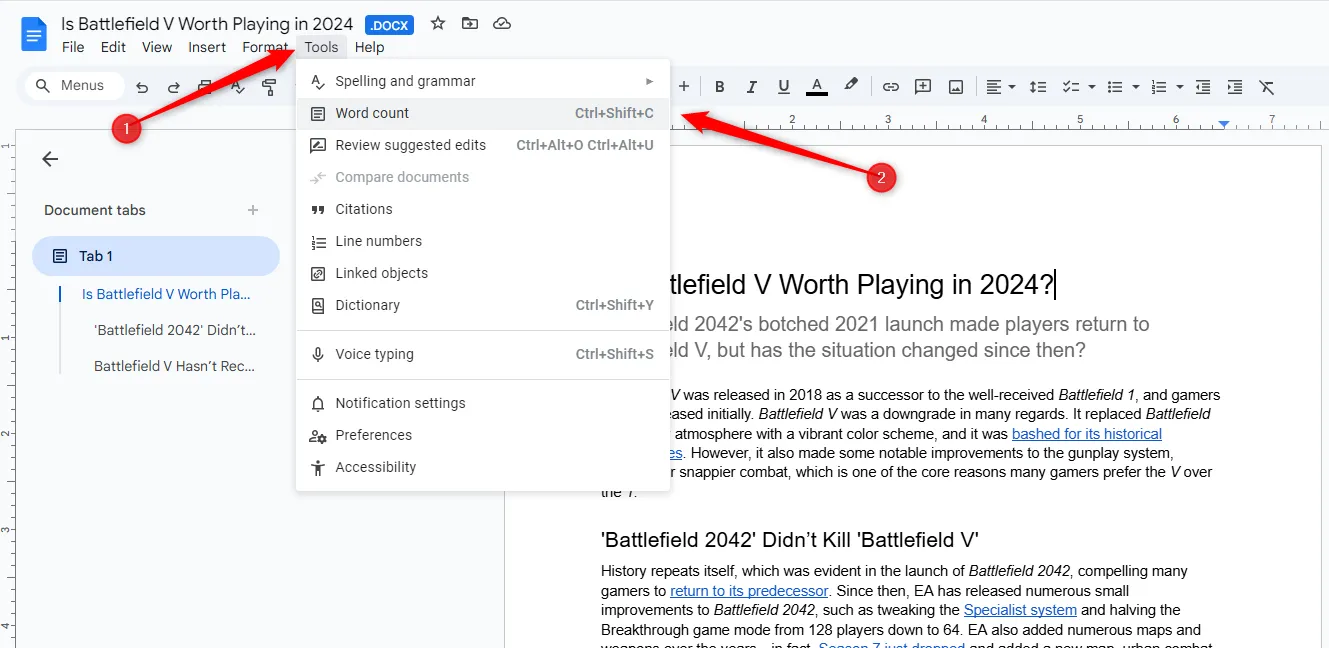
Task: Click the undo arrow
Action: click(142, 87)
